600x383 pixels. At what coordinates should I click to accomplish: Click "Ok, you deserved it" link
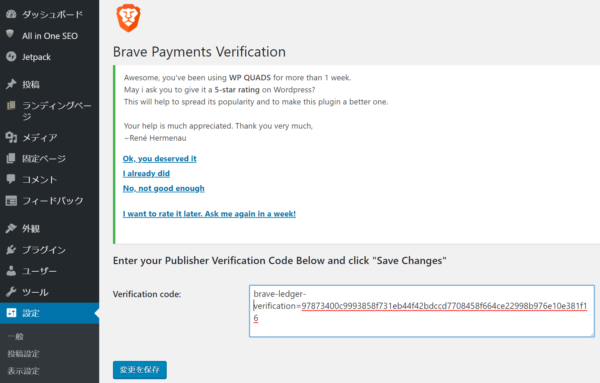160,158
